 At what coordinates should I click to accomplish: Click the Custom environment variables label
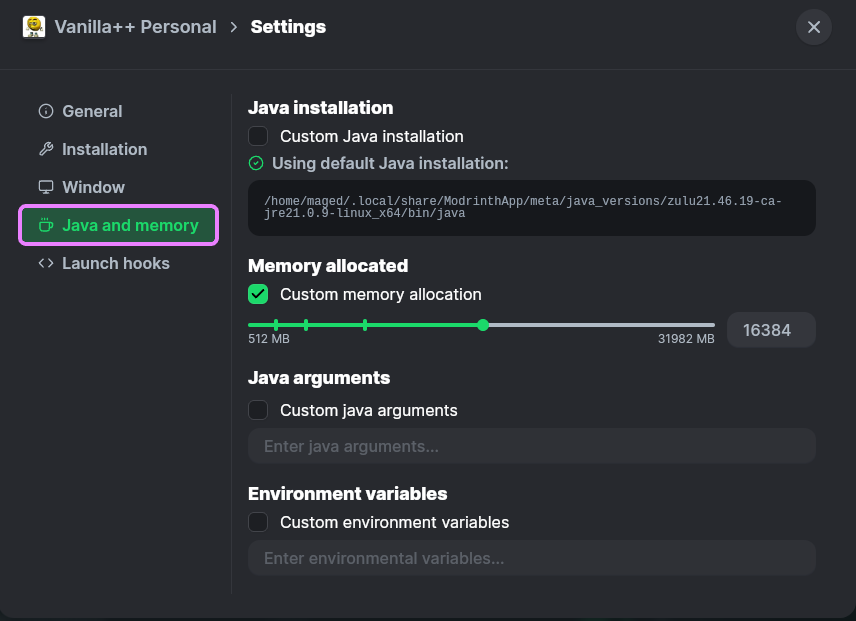coord(395,523)
